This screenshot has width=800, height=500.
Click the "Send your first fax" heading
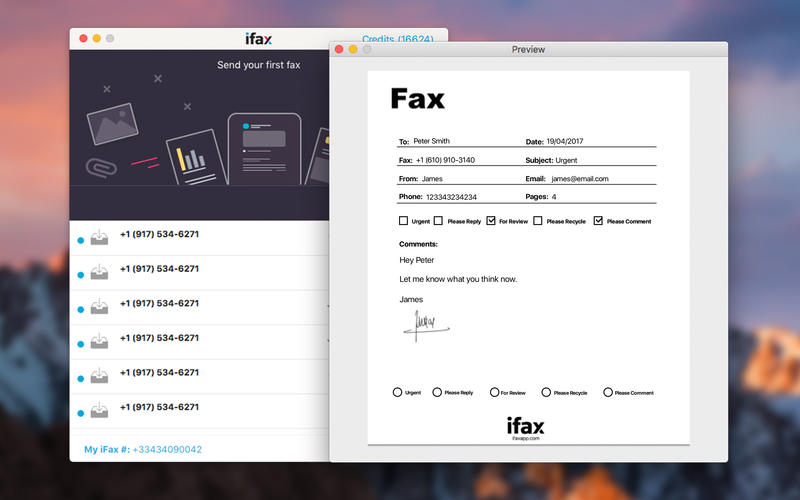(x=259, y=65)
